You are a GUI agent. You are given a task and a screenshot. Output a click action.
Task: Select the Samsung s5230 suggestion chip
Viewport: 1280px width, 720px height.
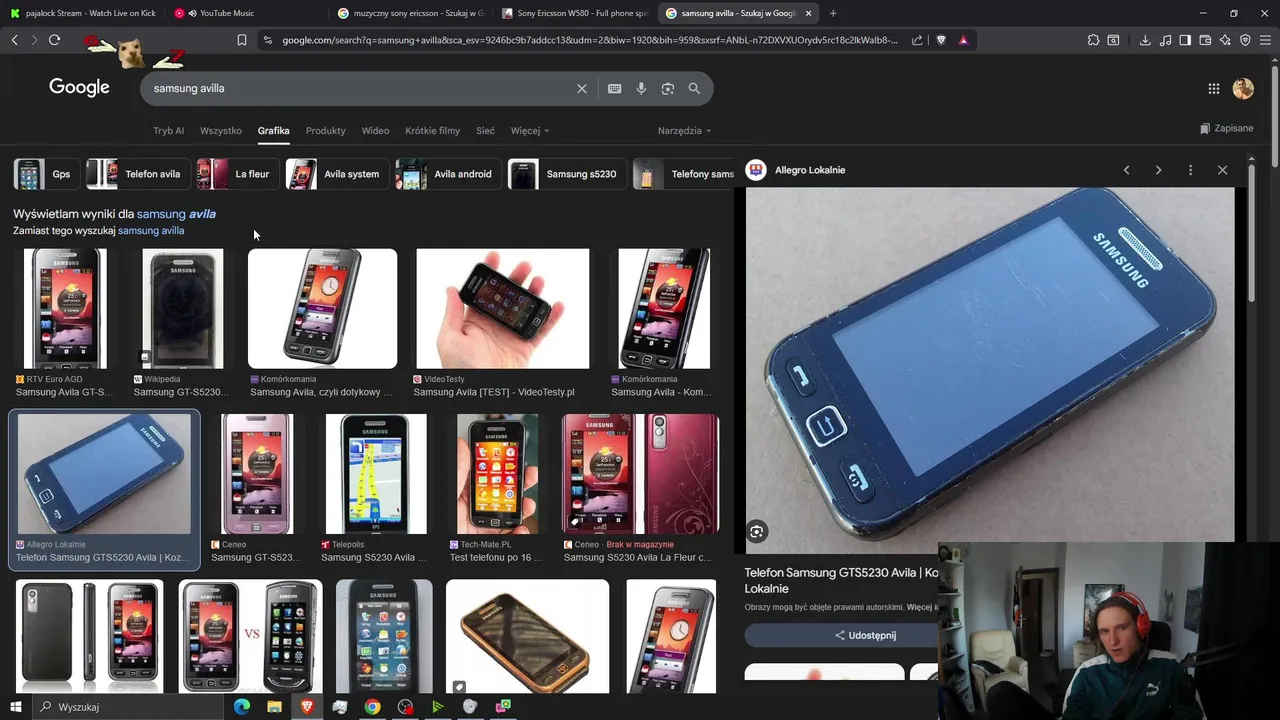tap(565, 174)
